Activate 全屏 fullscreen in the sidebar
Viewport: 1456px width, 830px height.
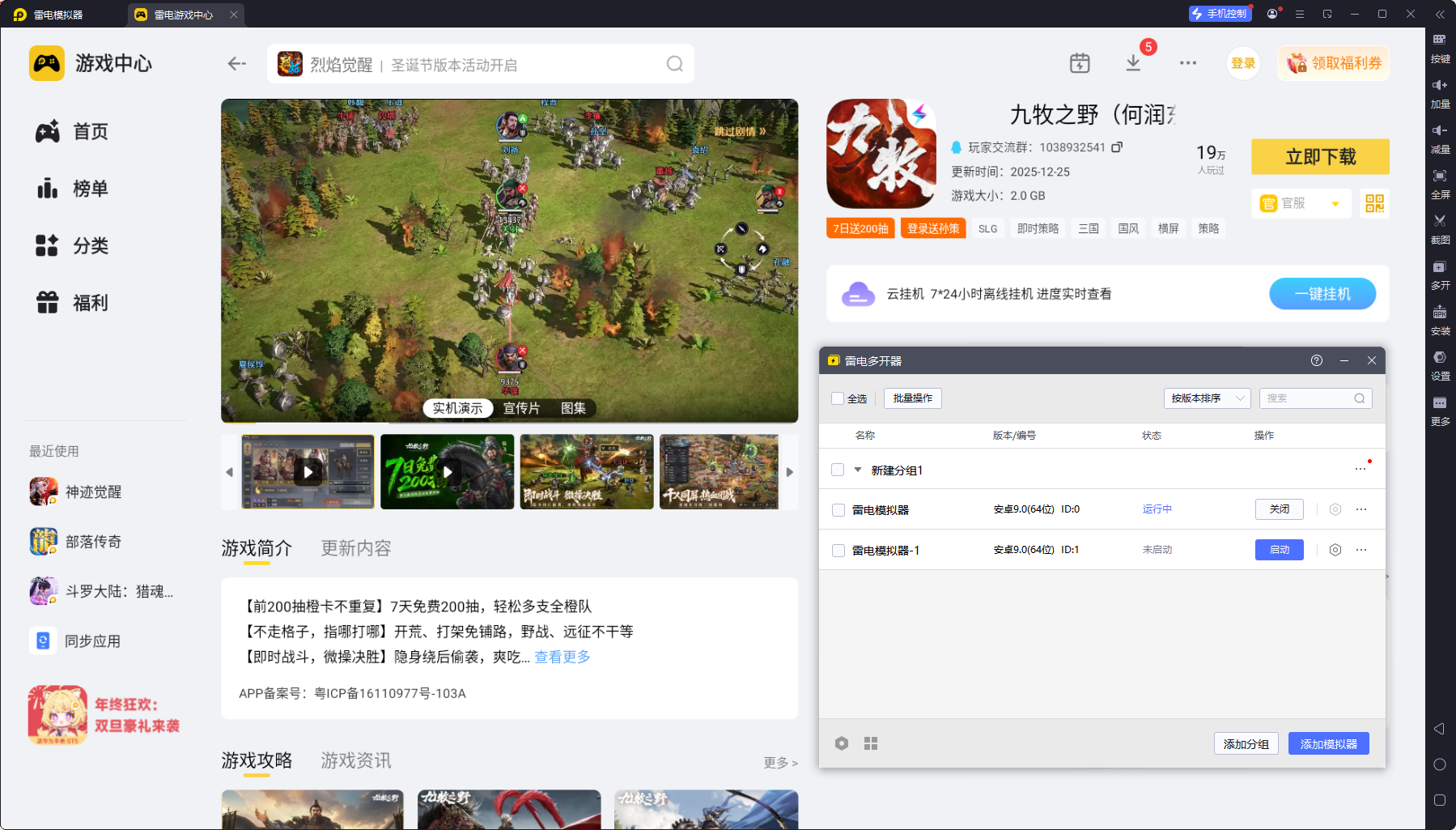(1440, 183)
